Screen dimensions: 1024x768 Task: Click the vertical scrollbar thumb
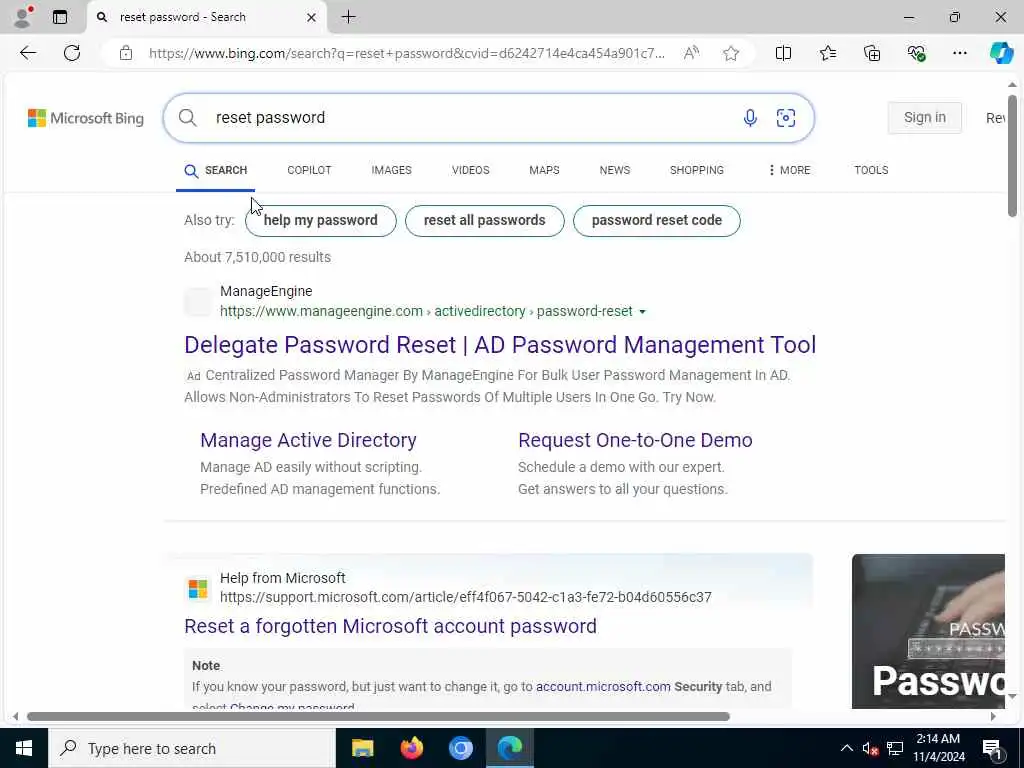[x=1012, y=155]
